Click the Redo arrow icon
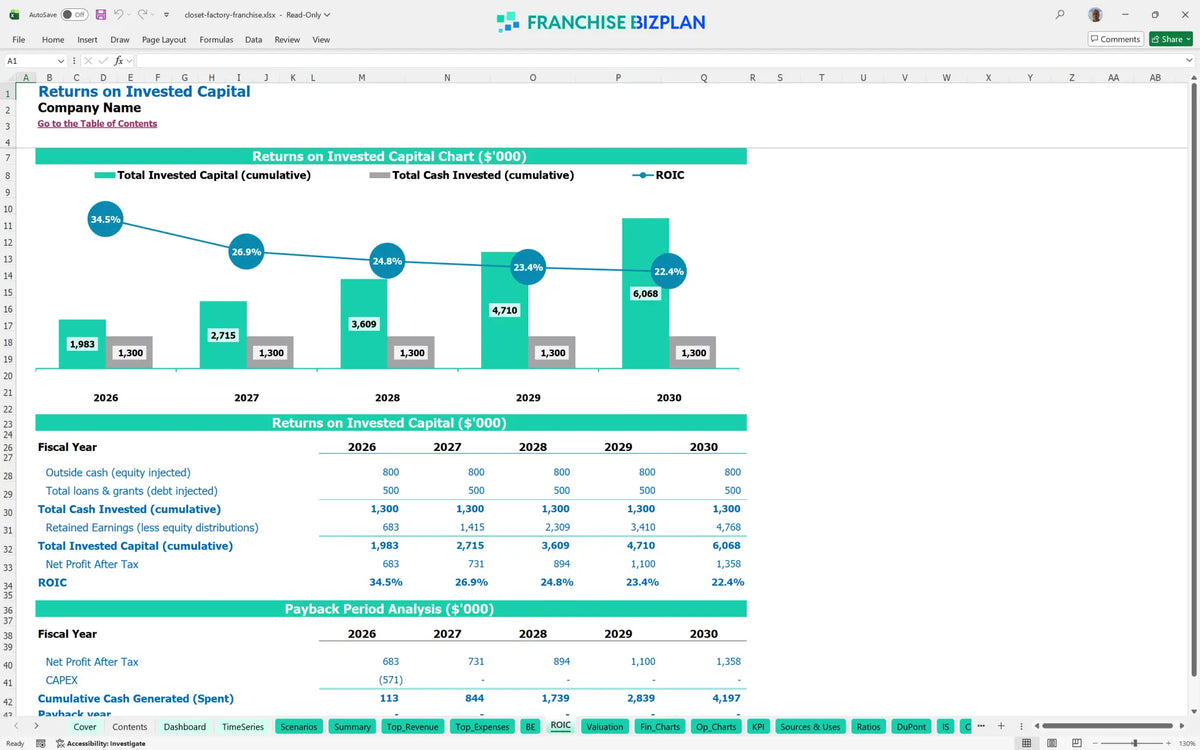This screenshot has width=1200, height=750. pos(143,15)
